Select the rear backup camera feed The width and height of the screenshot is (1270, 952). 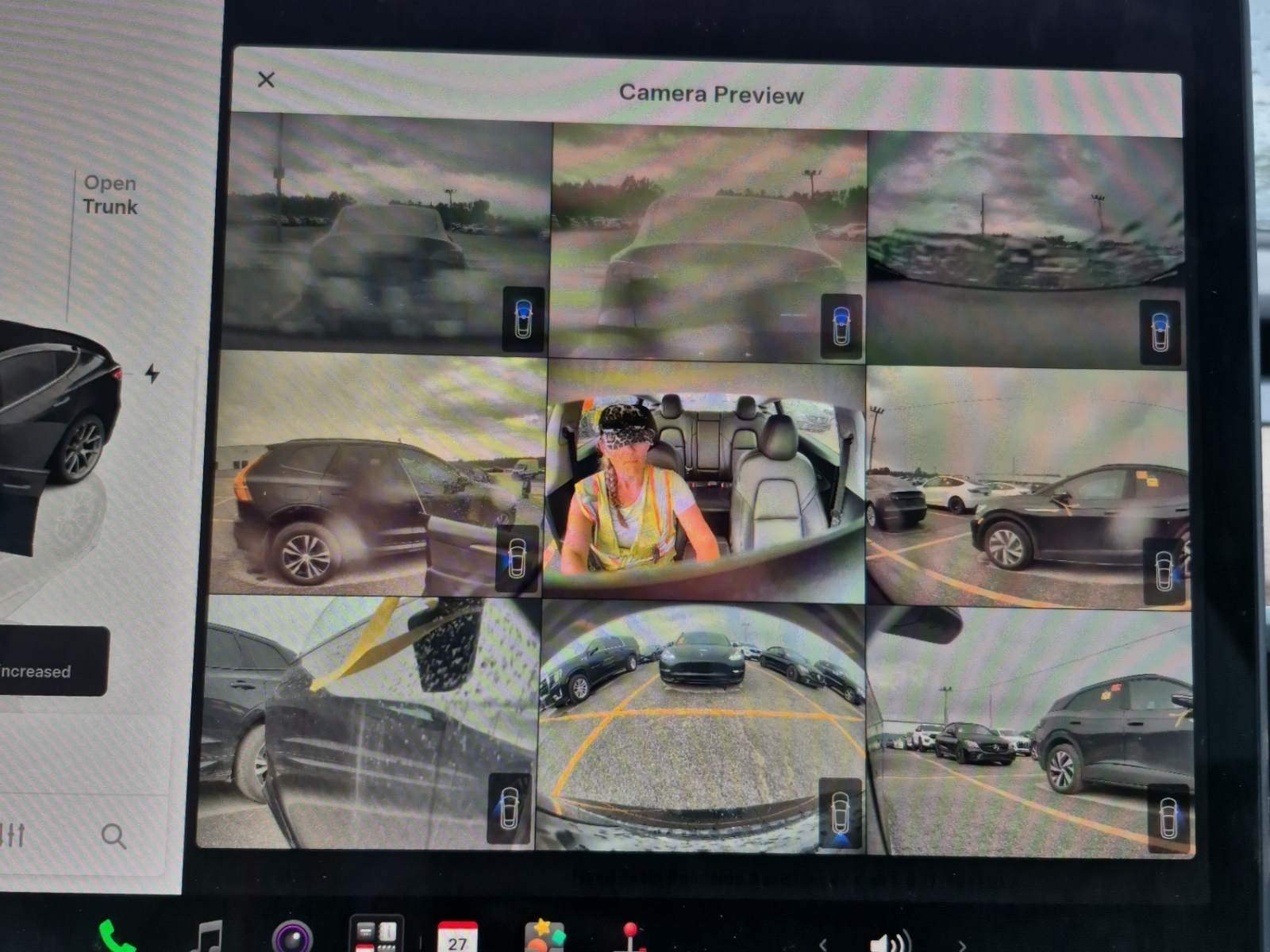(x=702, y=727)
